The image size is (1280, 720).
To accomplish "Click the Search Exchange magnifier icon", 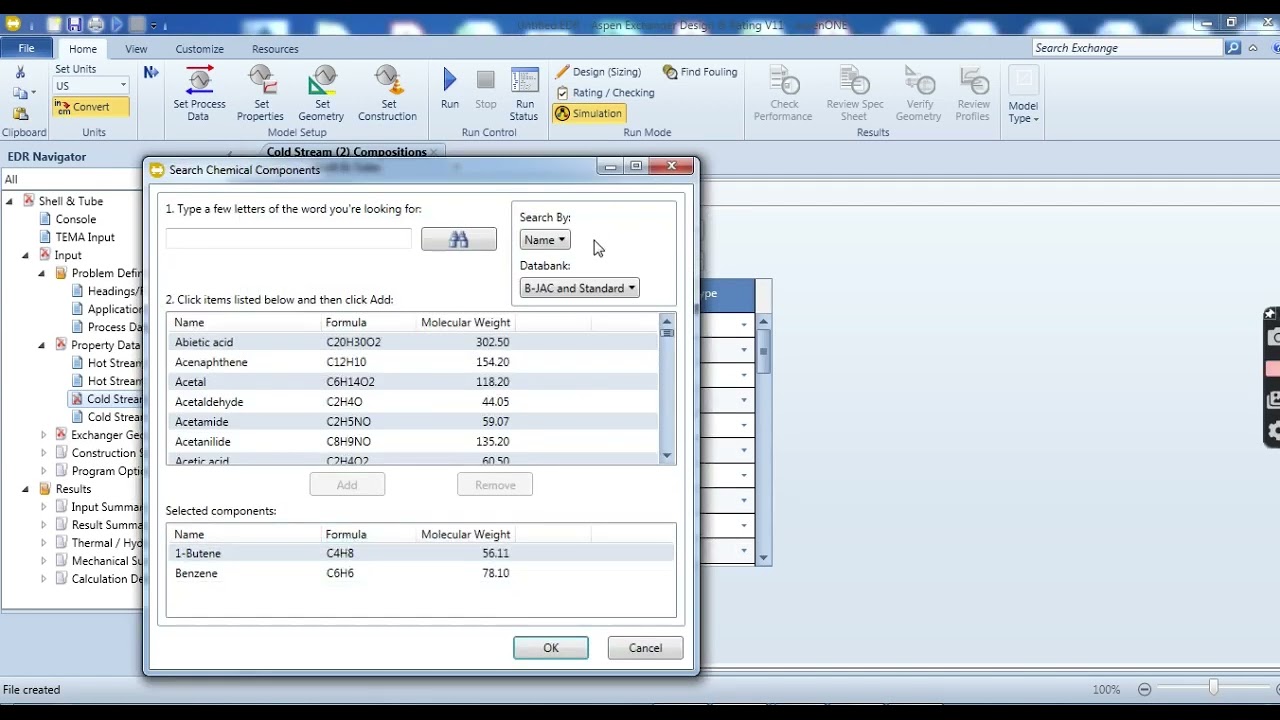I will (1234, 48).
